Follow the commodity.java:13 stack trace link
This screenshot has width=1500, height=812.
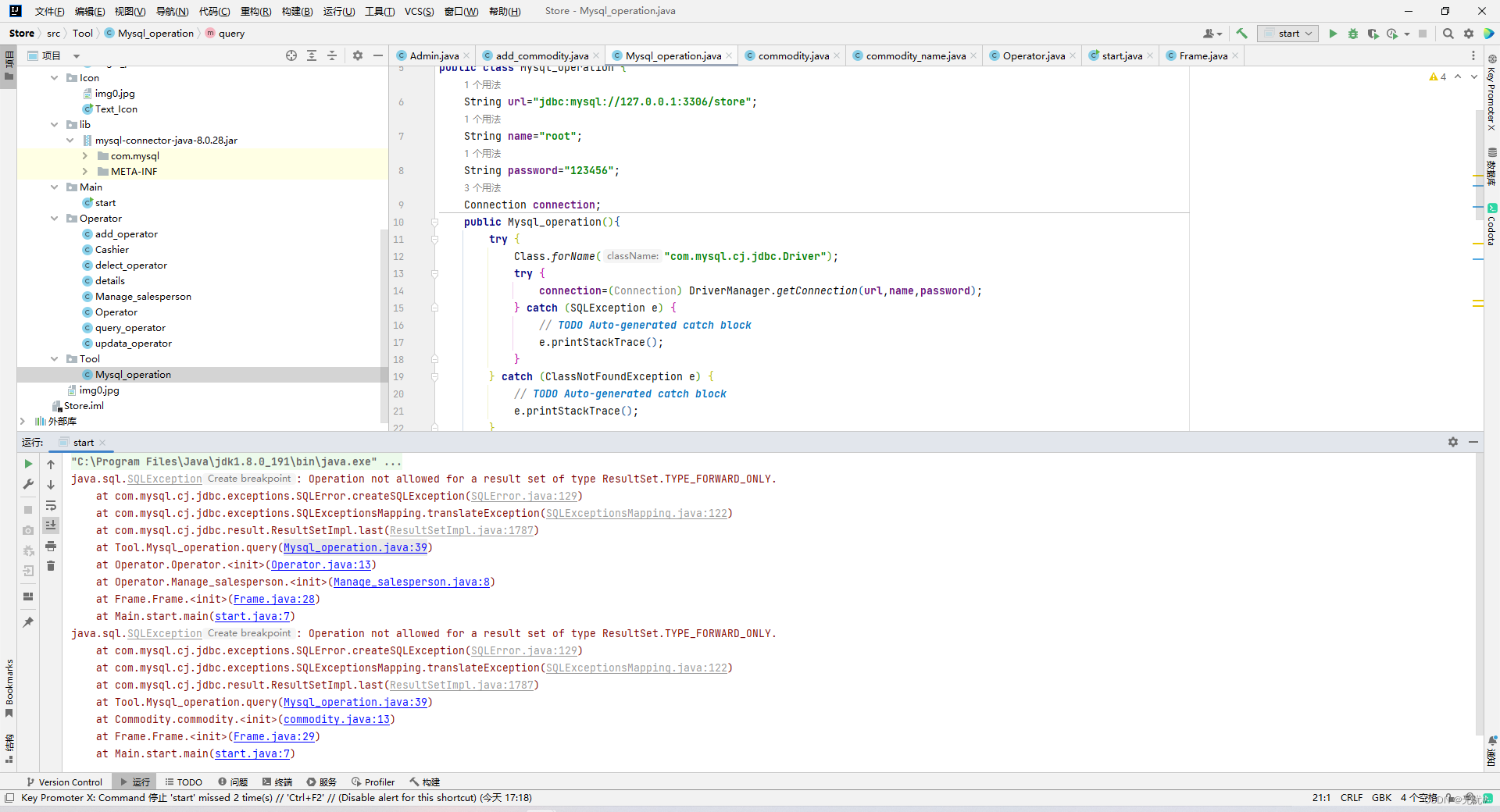(337, 719)
